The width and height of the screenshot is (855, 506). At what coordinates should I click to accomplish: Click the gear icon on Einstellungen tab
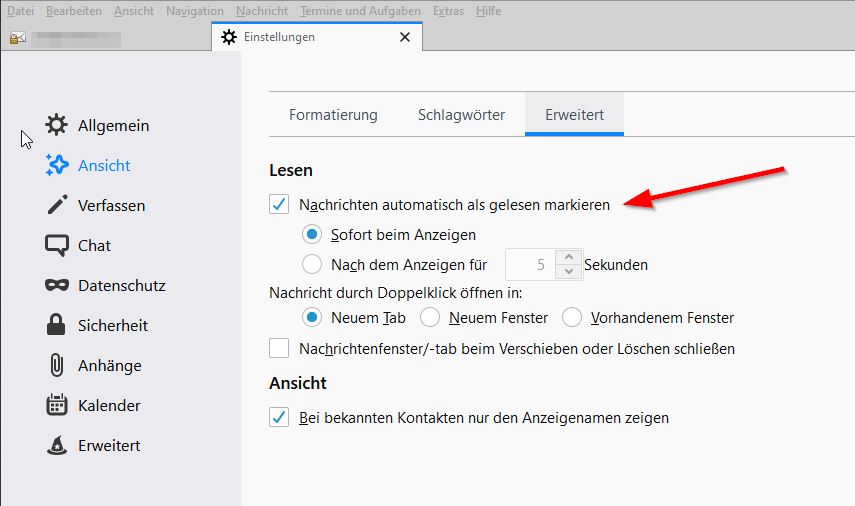click(x=229, y=37)
